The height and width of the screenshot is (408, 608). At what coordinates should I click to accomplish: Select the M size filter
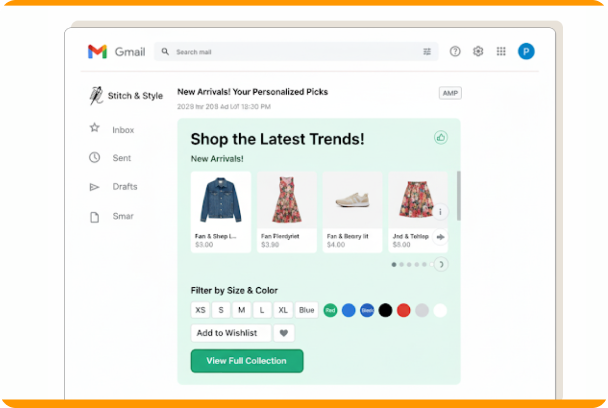coord(242,310)
